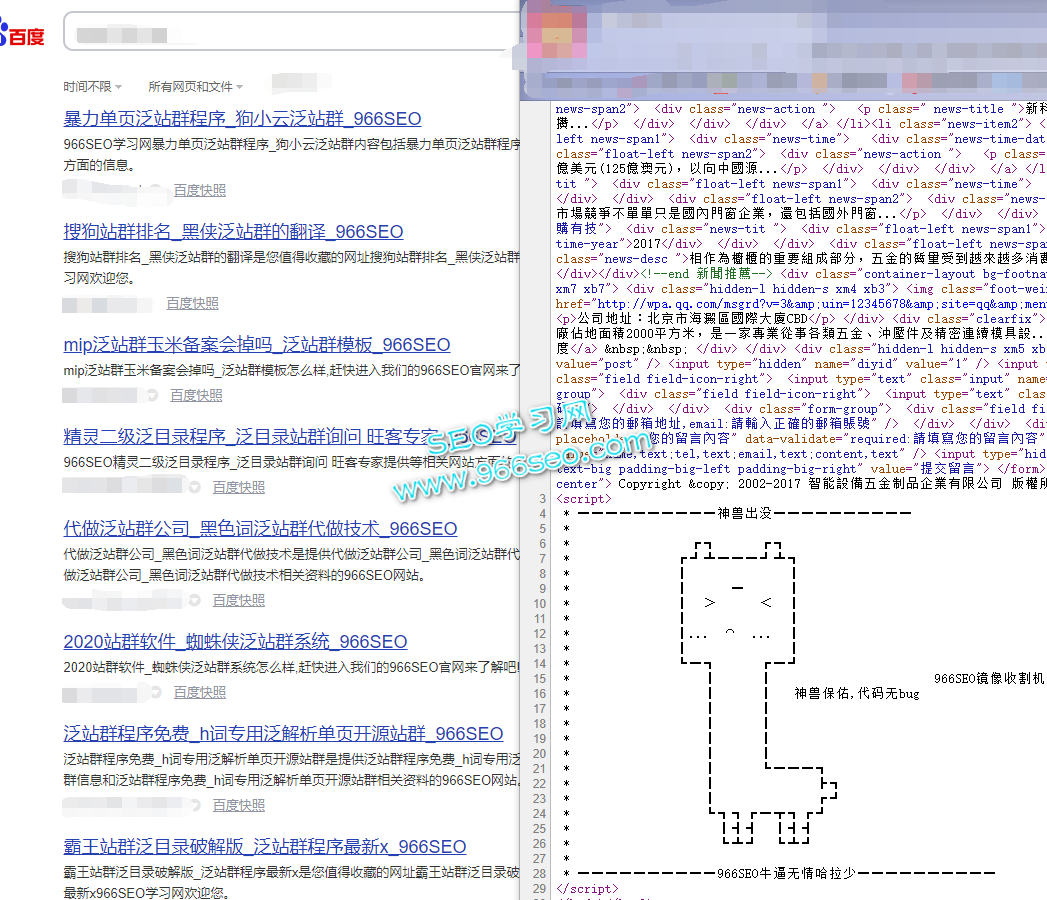View 百度快照 for 2020站群软件 result

point(200,692)
